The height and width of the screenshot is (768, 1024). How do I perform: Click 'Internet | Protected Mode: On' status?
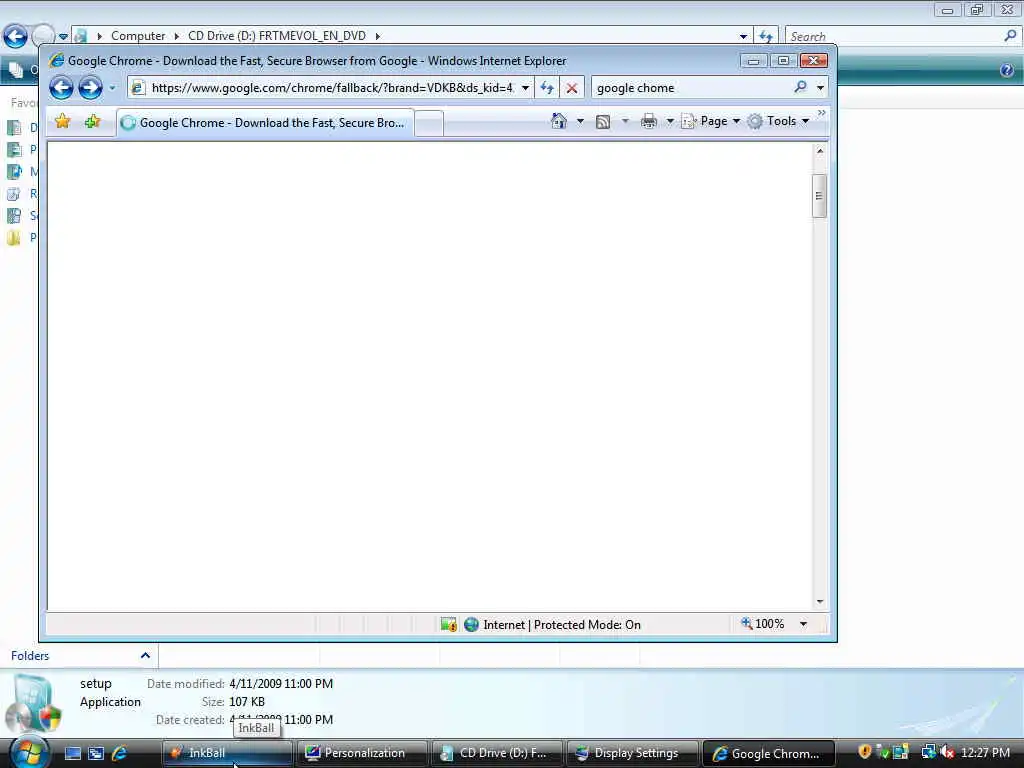coord(562,625)
